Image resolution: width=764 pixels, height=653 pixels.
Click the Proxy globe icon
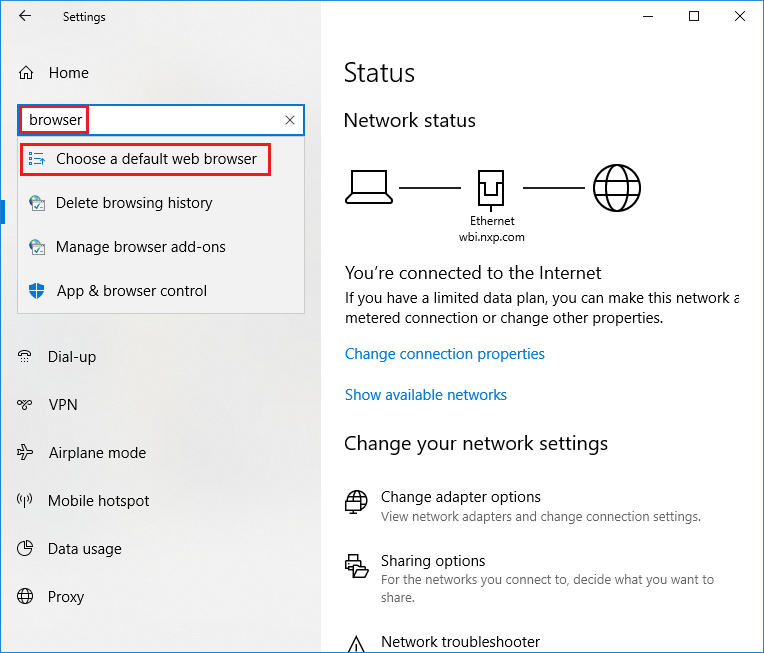26,597
